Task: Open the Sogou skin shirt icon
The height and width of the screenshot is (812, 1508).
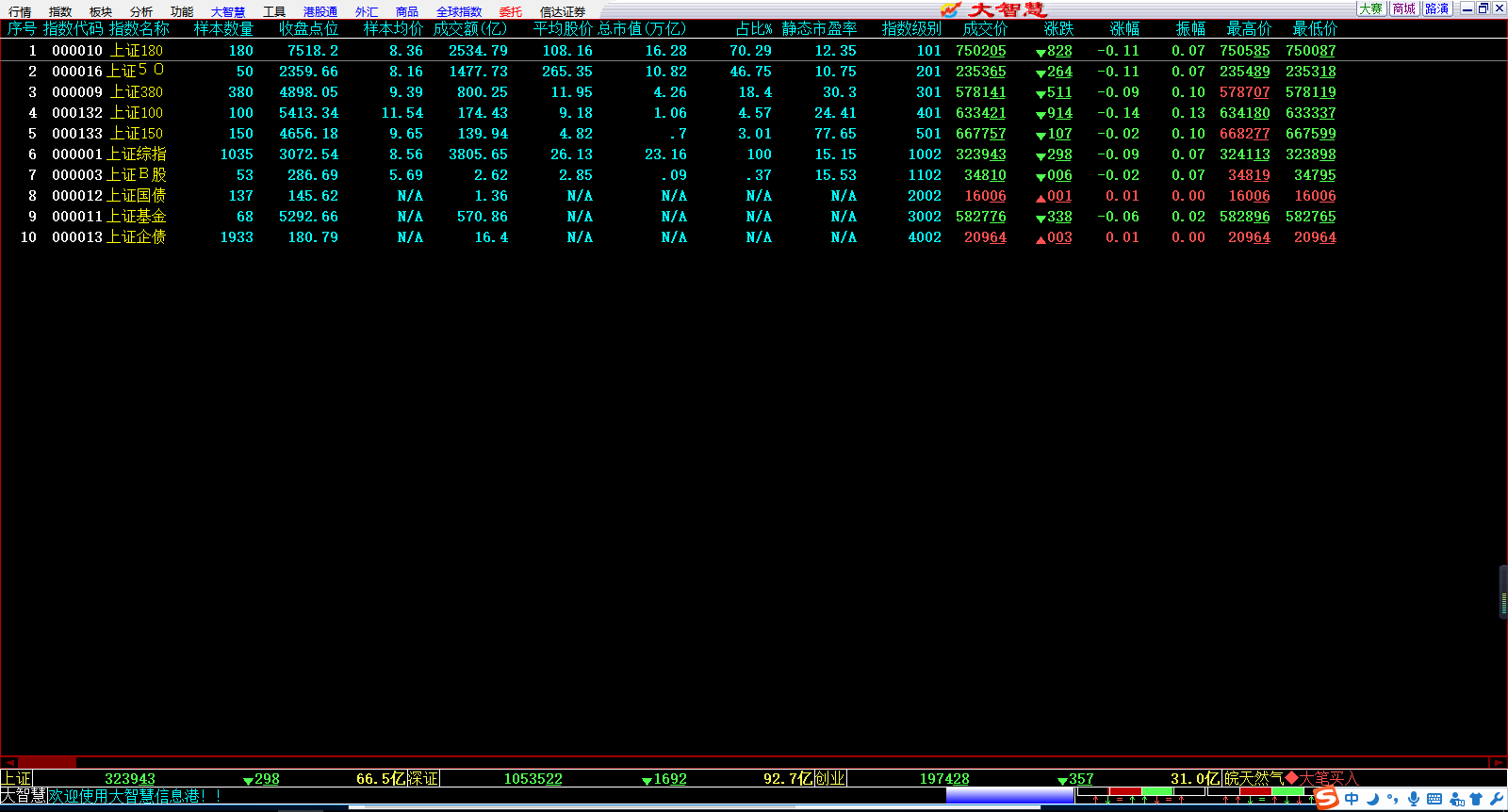Action: (1476, 799)
